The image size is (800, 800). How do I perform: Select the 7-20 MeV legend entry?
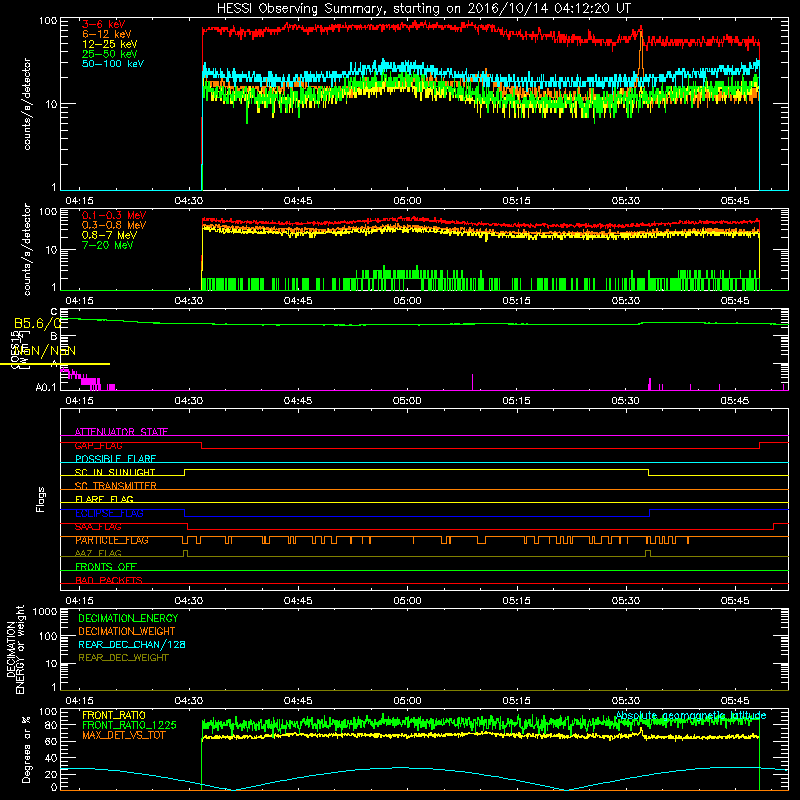pos(107,245)
